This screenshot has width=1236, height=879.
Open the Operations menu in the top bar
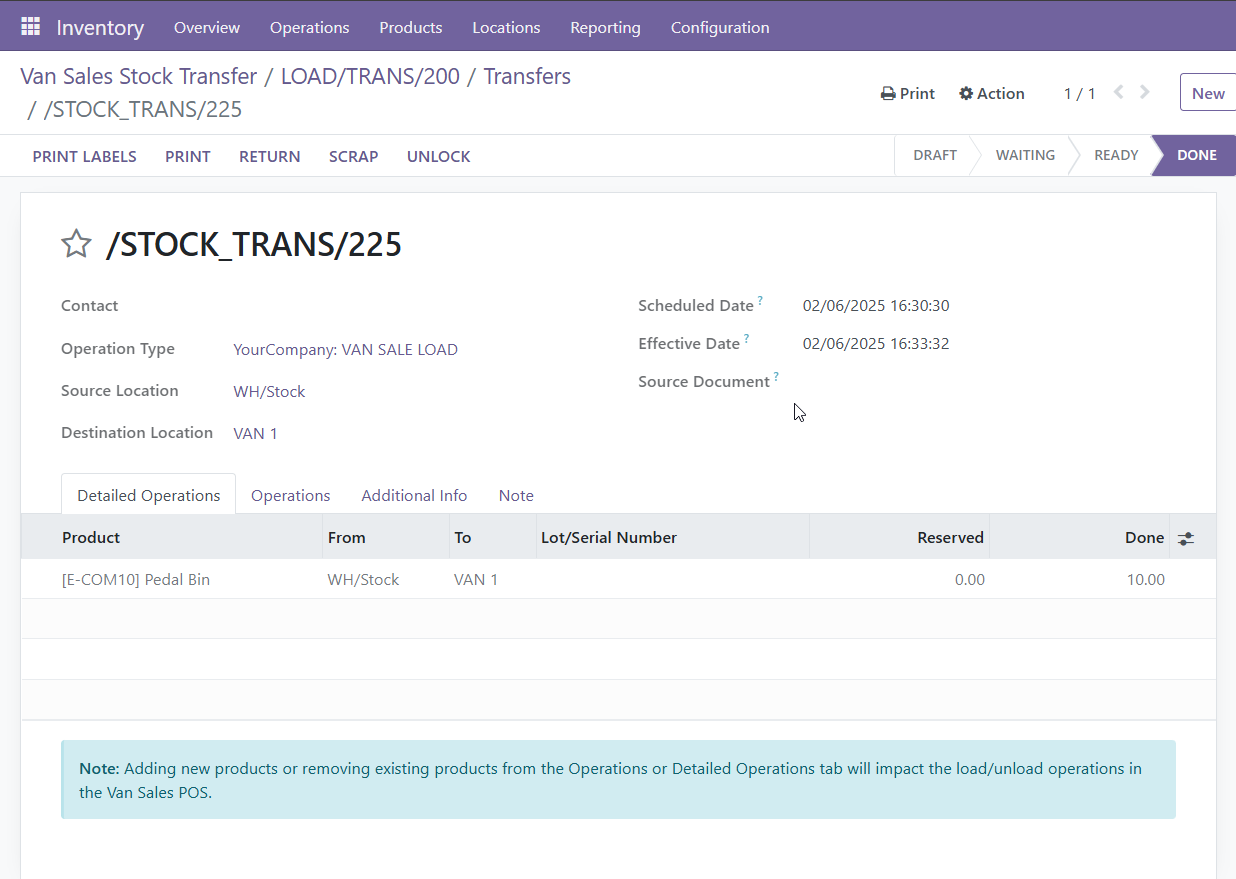pos(309,27)
